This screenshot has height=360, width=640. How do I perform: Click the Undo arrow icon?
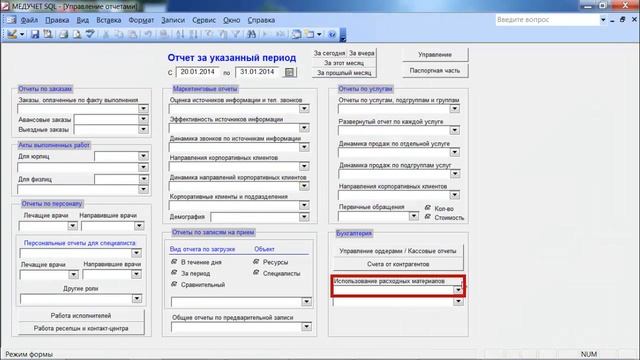pyautogui.click(x=148, y=34)
